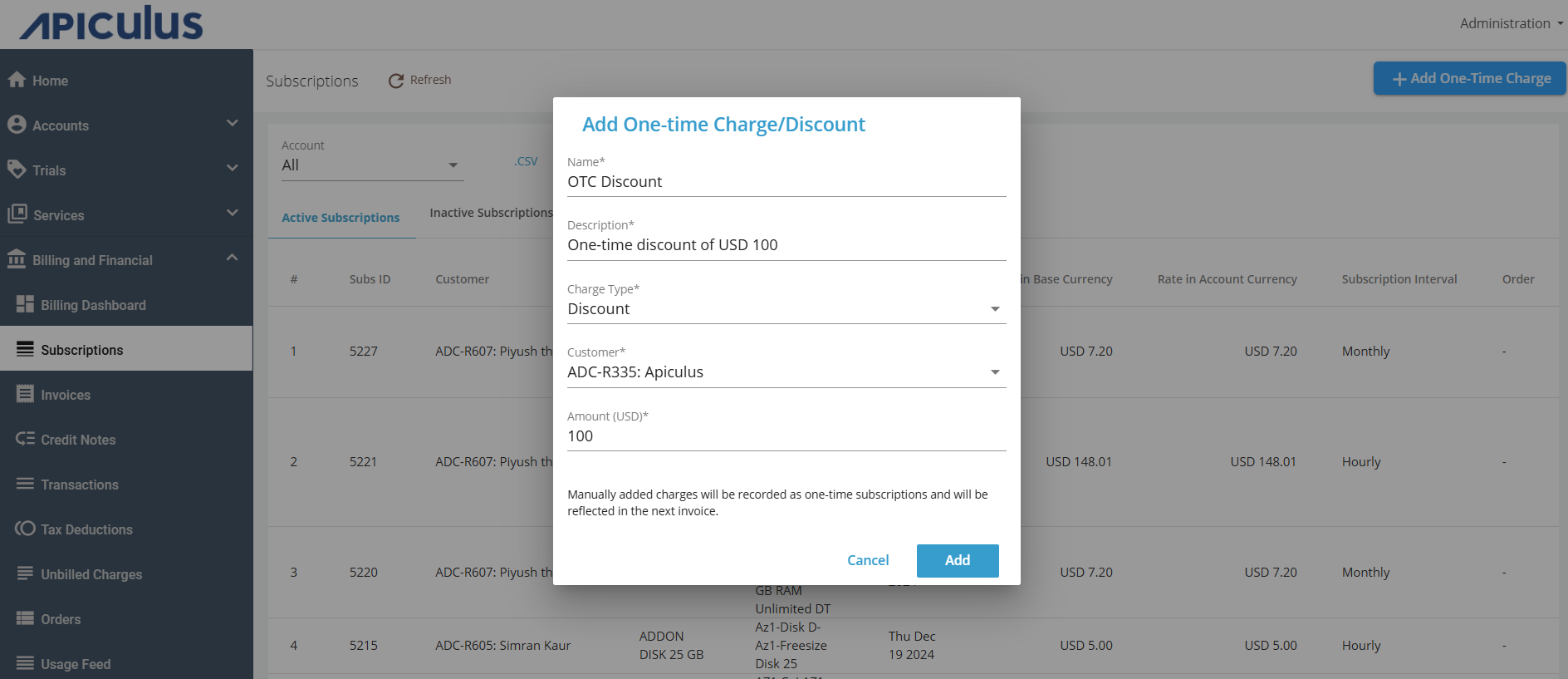Click ADDON DISK 25 GB cell
The width and height of the screenshot is (1568, 679).
(x=671, y=646)
